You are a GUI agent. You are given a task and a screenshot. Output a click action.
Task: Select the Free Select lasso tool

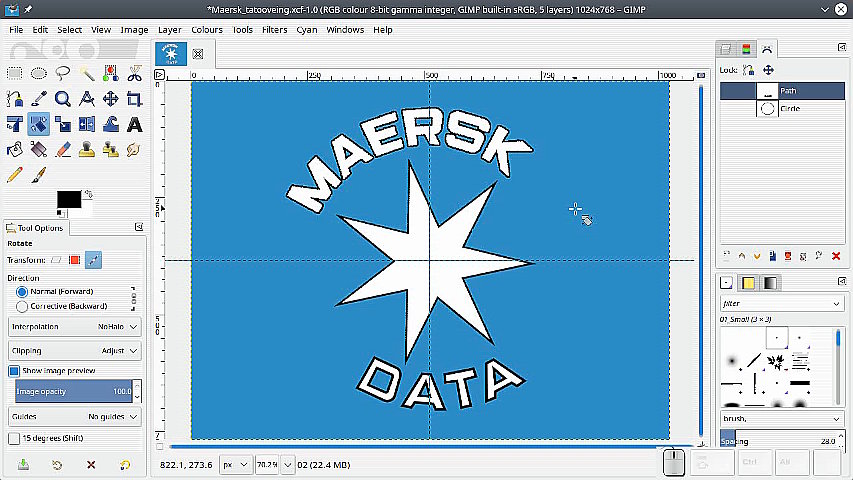[x=63, y=73]
